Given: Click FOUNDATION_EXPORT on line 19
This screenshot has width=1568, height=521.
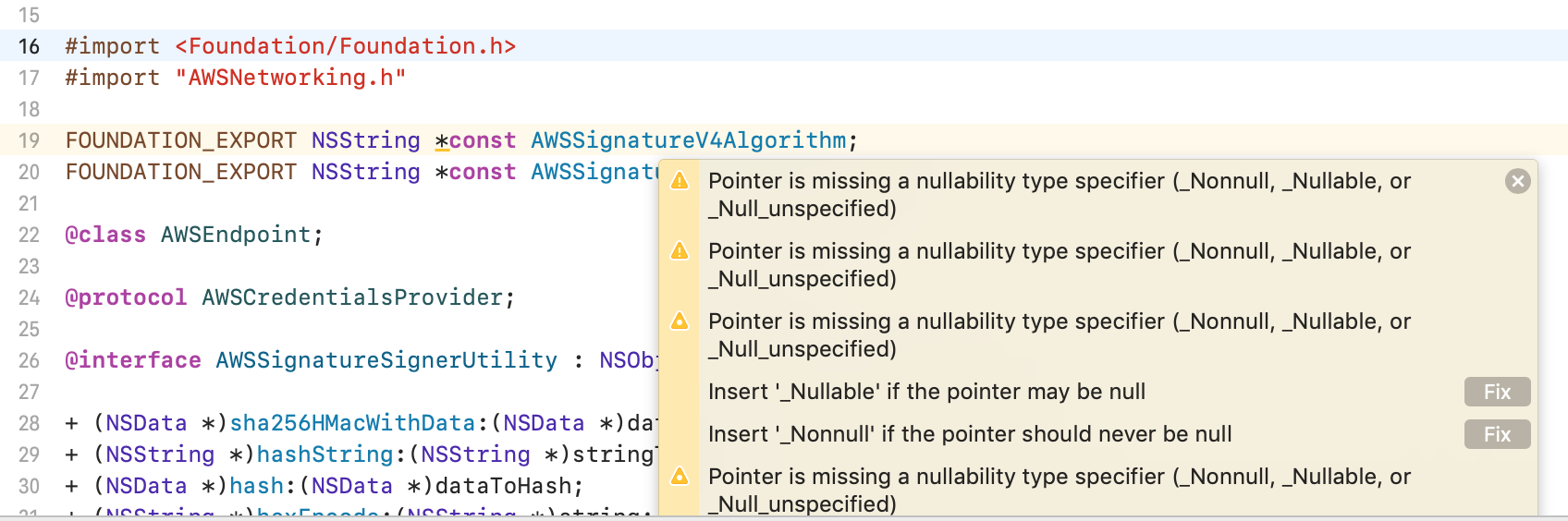Looking at the screenshot, I should tap(181, 140).
